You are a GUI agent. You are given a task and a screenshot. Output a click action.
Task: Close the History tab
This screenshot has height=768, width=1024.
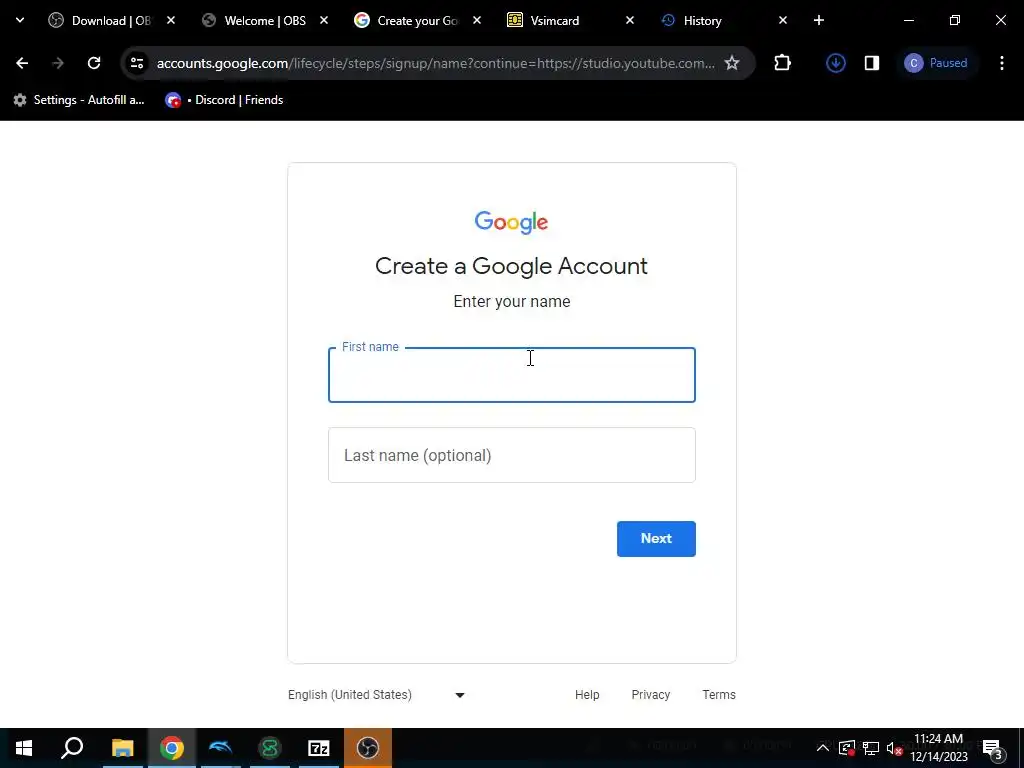pos(783,20)
